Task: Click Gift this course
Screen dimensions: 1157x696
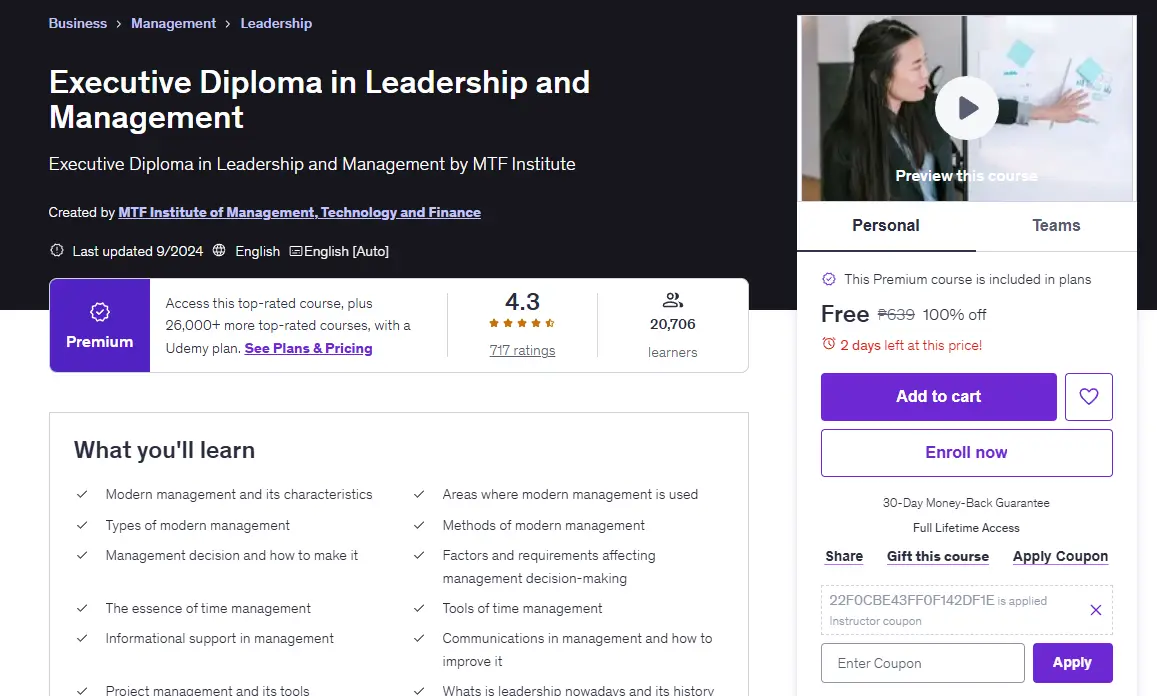Action: tap(938, 557)
